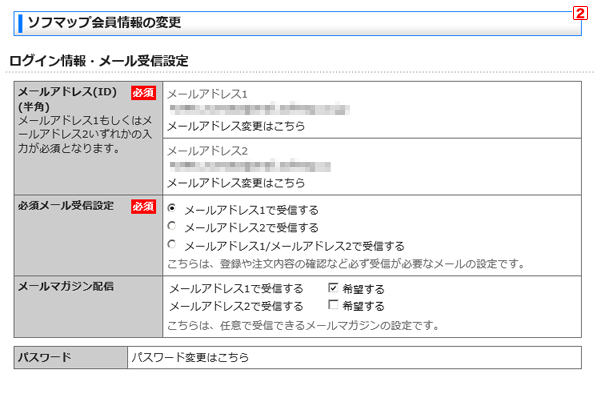Screen dimensions: 597x402
Task: Click the ログイン情報・メール受信設定 section heading
Action: pos(99,61)
